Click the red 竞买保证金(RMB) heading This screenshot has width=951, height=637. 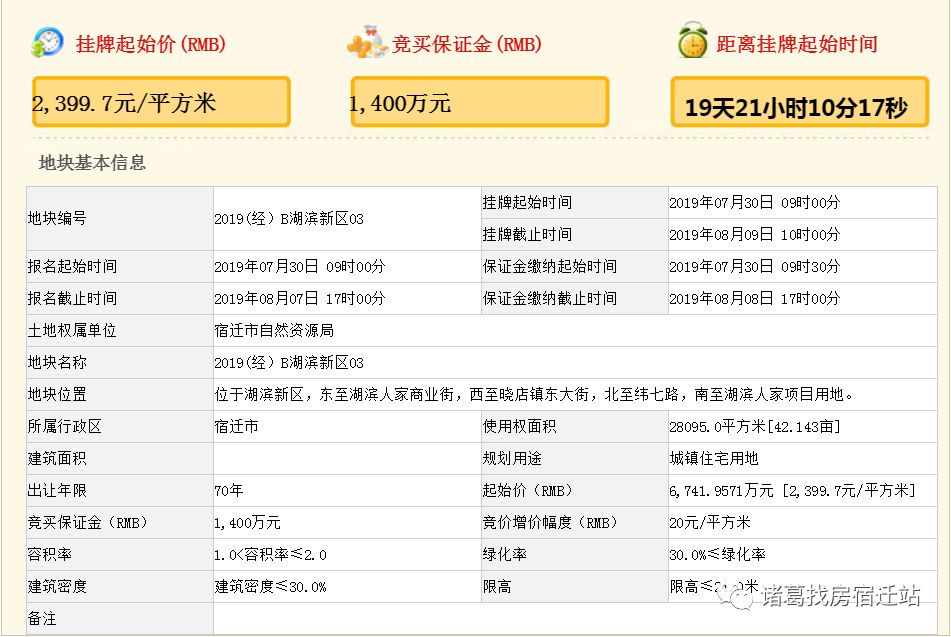click(x=467, y=44)
